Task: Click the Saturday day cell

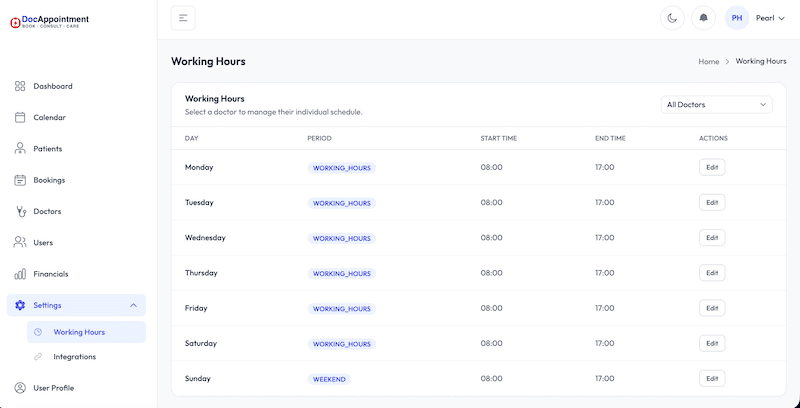Action: click(199, 343)
